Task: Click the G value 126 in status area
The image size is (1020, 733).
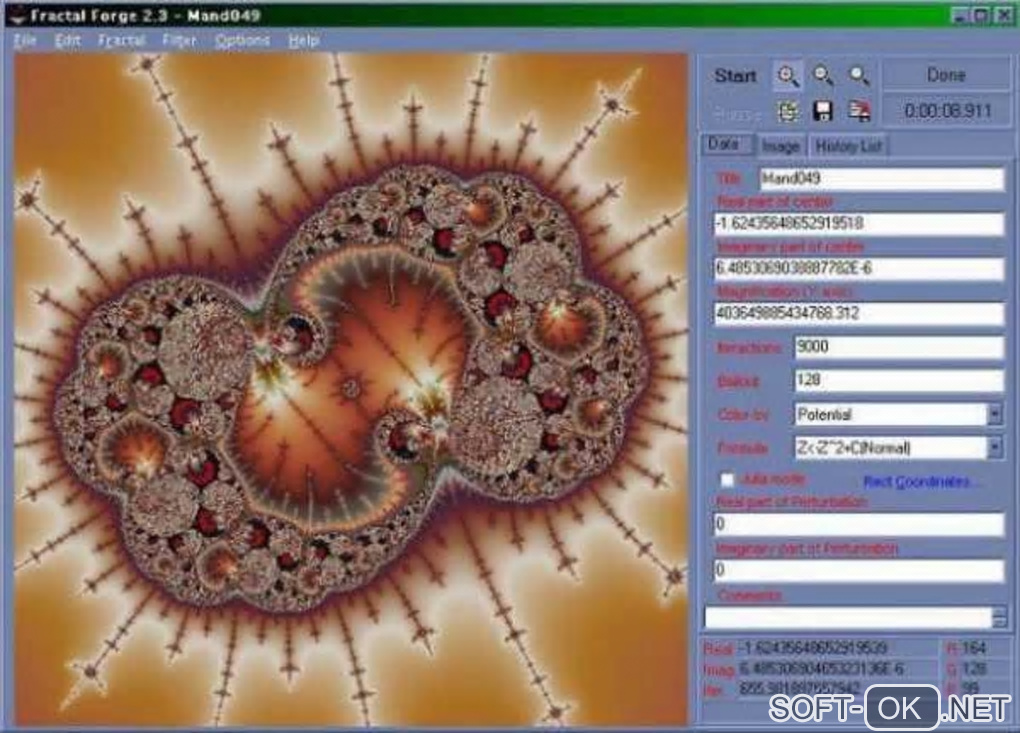Action: tap(973, 668)
